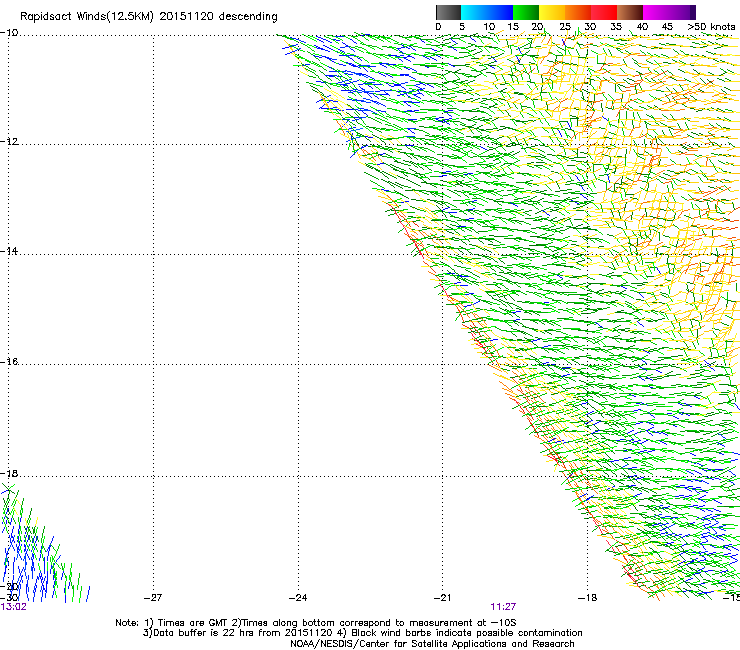740x650 pixels.
Task: Click the brown 35-40 knots color segment
Action: (x=630, y=12)
